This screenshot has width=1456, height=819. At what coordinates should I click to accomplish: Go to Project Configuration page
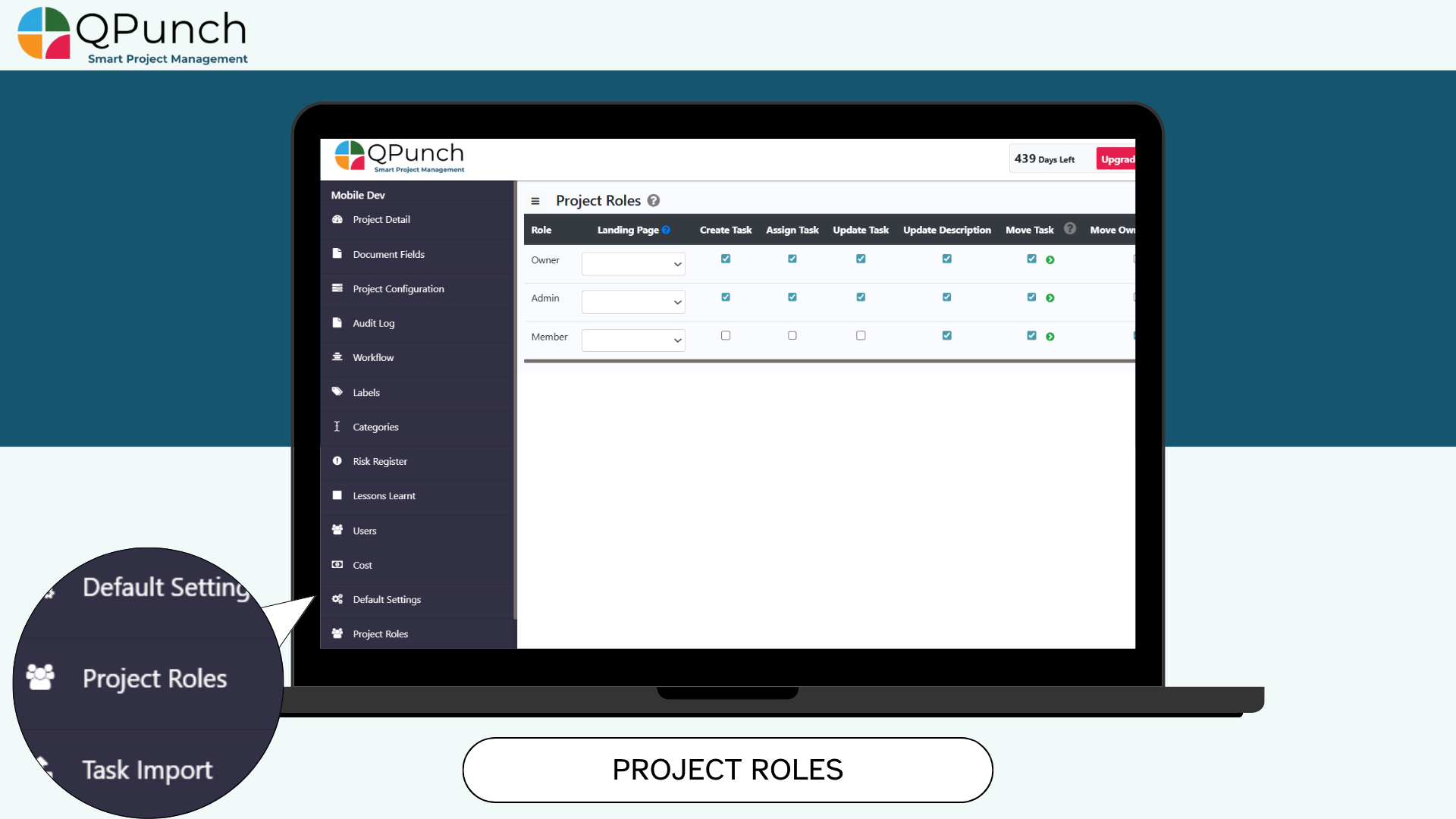coord(398,289)
